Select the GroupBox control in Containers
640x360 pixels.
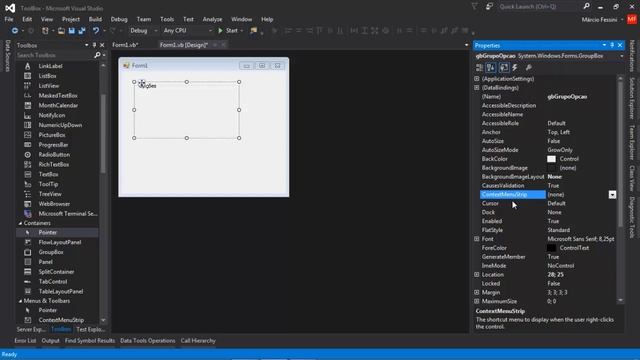pos(51,252)
